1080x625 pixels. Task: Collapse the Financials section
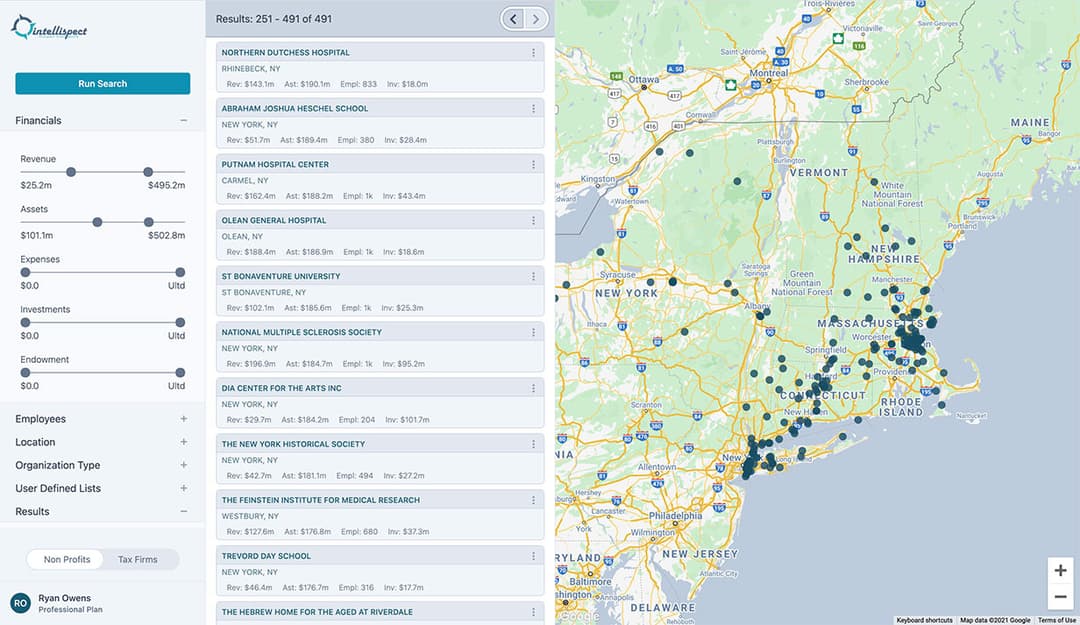[183, 120]
